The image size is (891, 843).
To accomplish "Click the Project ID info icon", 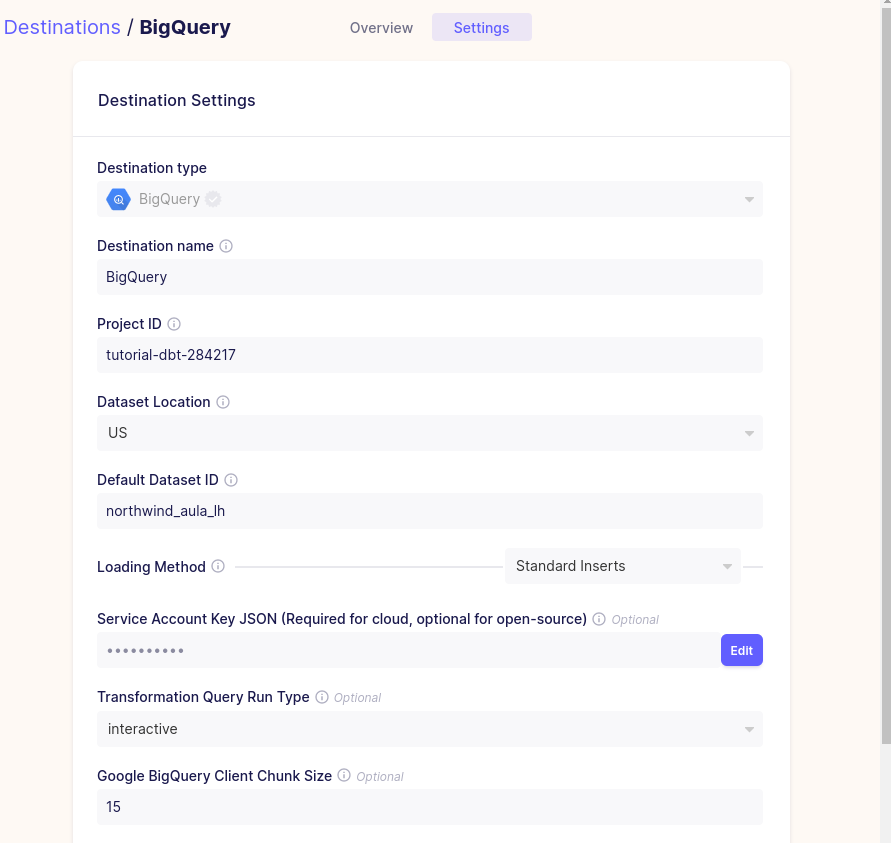I will pos(174,324).
